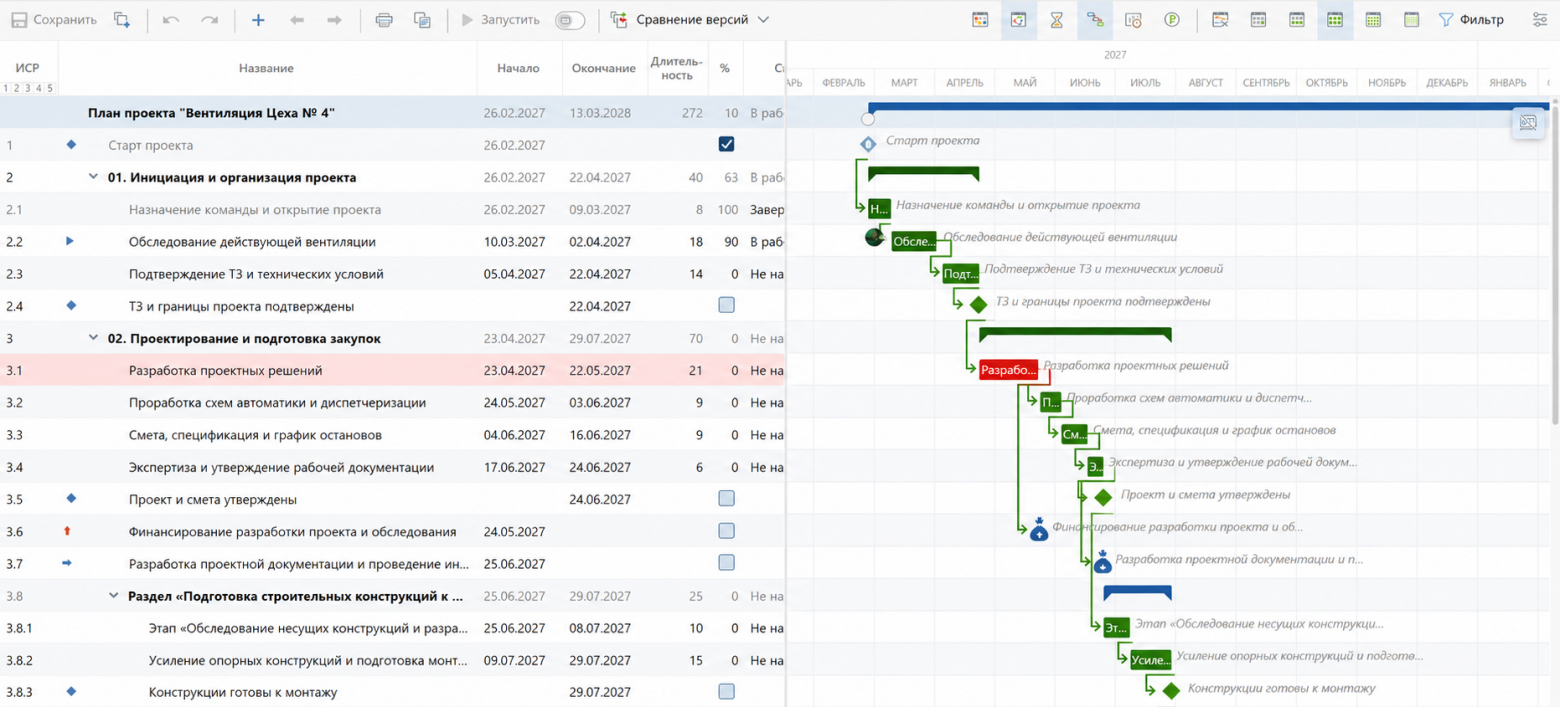This screenshot has height=707, width=1560.
Task: Click the money bag marker for Финансирование разработки
Action: [x=1039, y=529]
